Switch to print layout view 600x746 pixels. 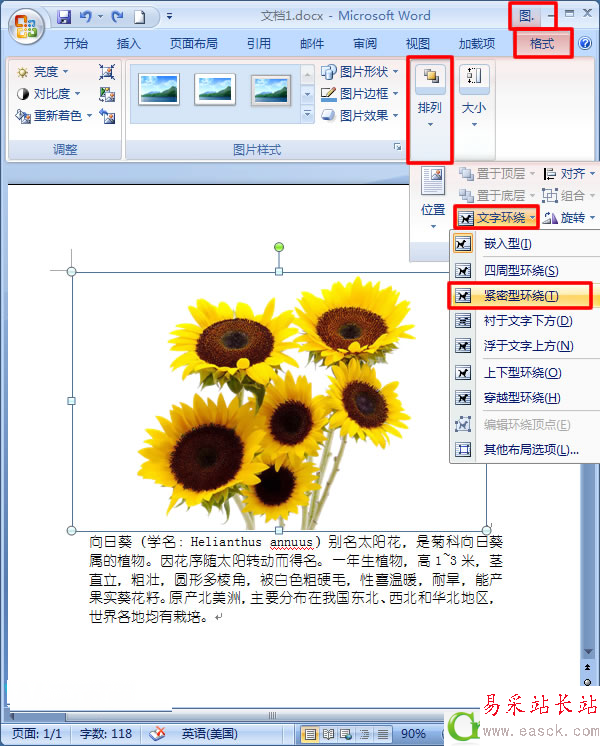(310, 734)
